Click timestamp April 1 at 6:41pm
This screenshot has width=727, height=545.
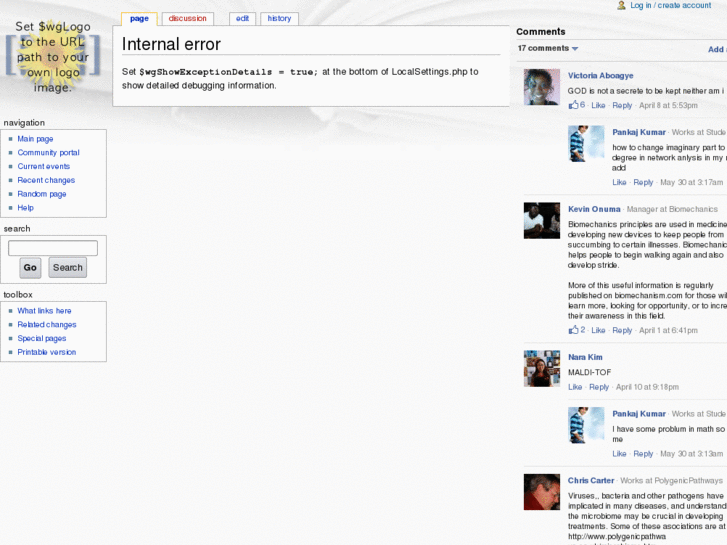tap(668, 330)
